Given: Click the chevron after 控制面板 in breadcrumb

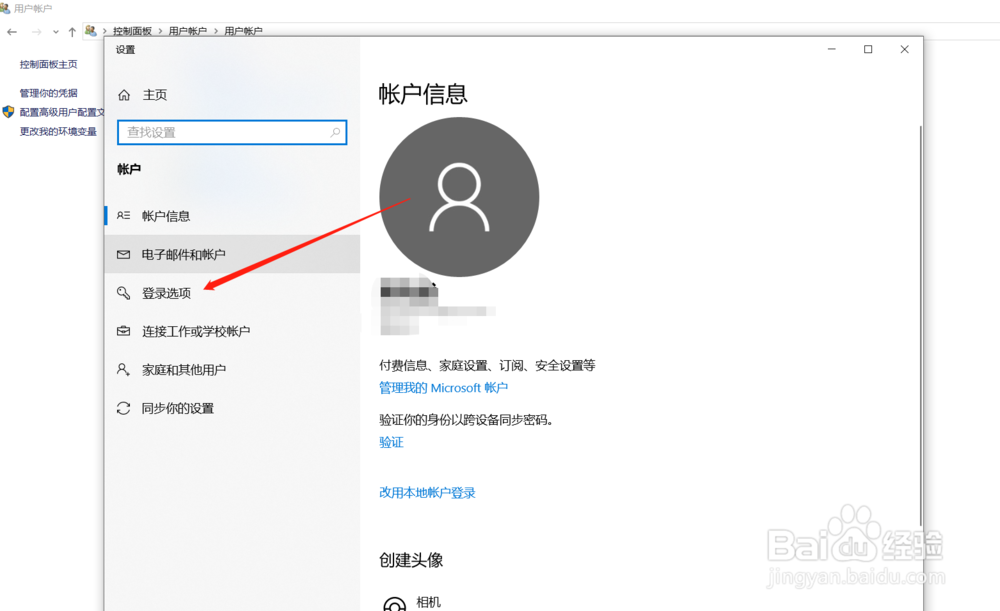Looking at the screenshot, I should (158, 31).
